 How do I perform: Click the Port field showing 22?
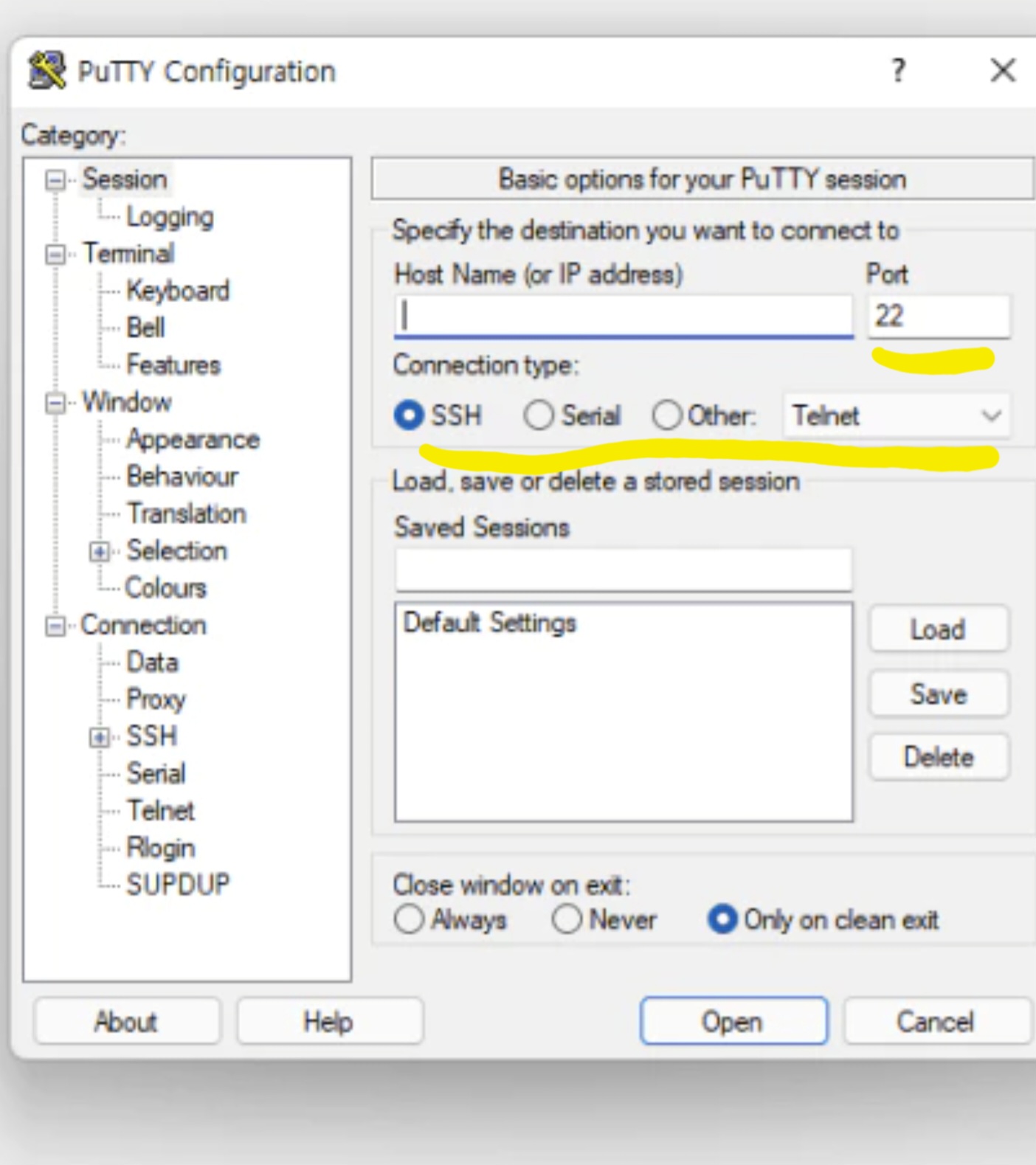pos(939,317)
